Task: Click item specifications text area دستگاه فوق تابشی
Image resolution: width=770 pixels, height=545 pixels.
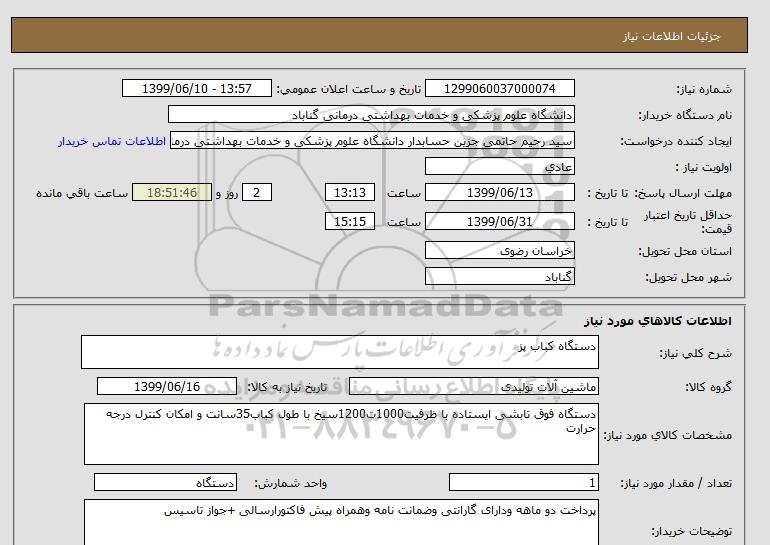Action: 341,434
